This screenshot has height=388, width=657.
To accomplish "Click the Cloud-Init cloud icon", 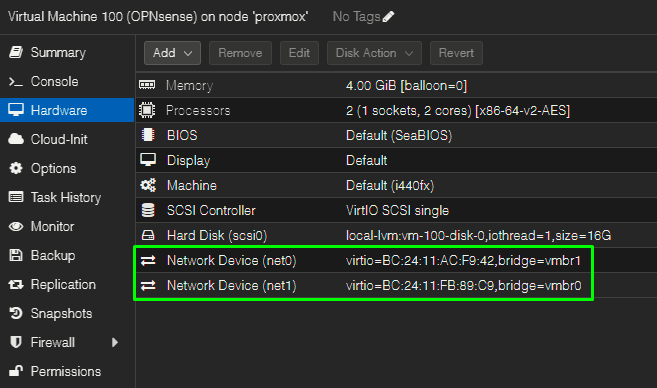I will (x=16, y=139).
